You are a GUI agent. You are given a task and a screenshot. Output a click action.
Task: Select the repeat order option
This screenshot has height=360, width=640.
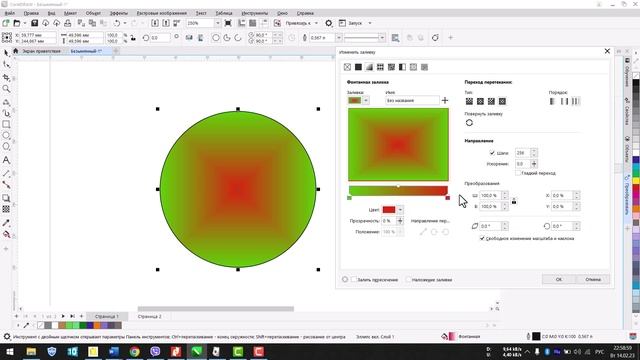pos(576,101)
